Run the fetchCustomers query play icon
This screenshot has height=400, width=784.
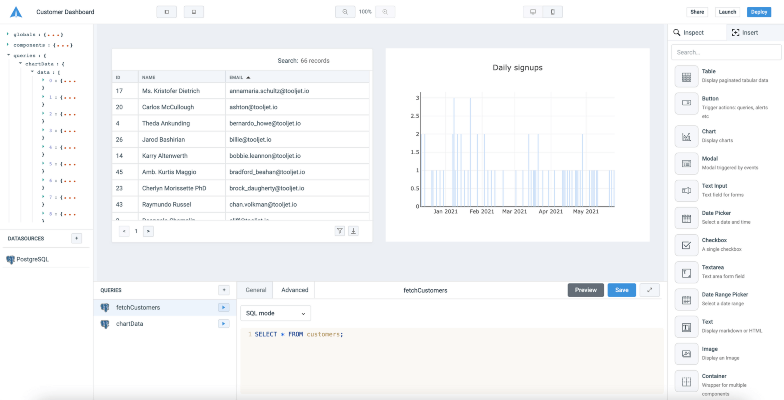(224, 308)
